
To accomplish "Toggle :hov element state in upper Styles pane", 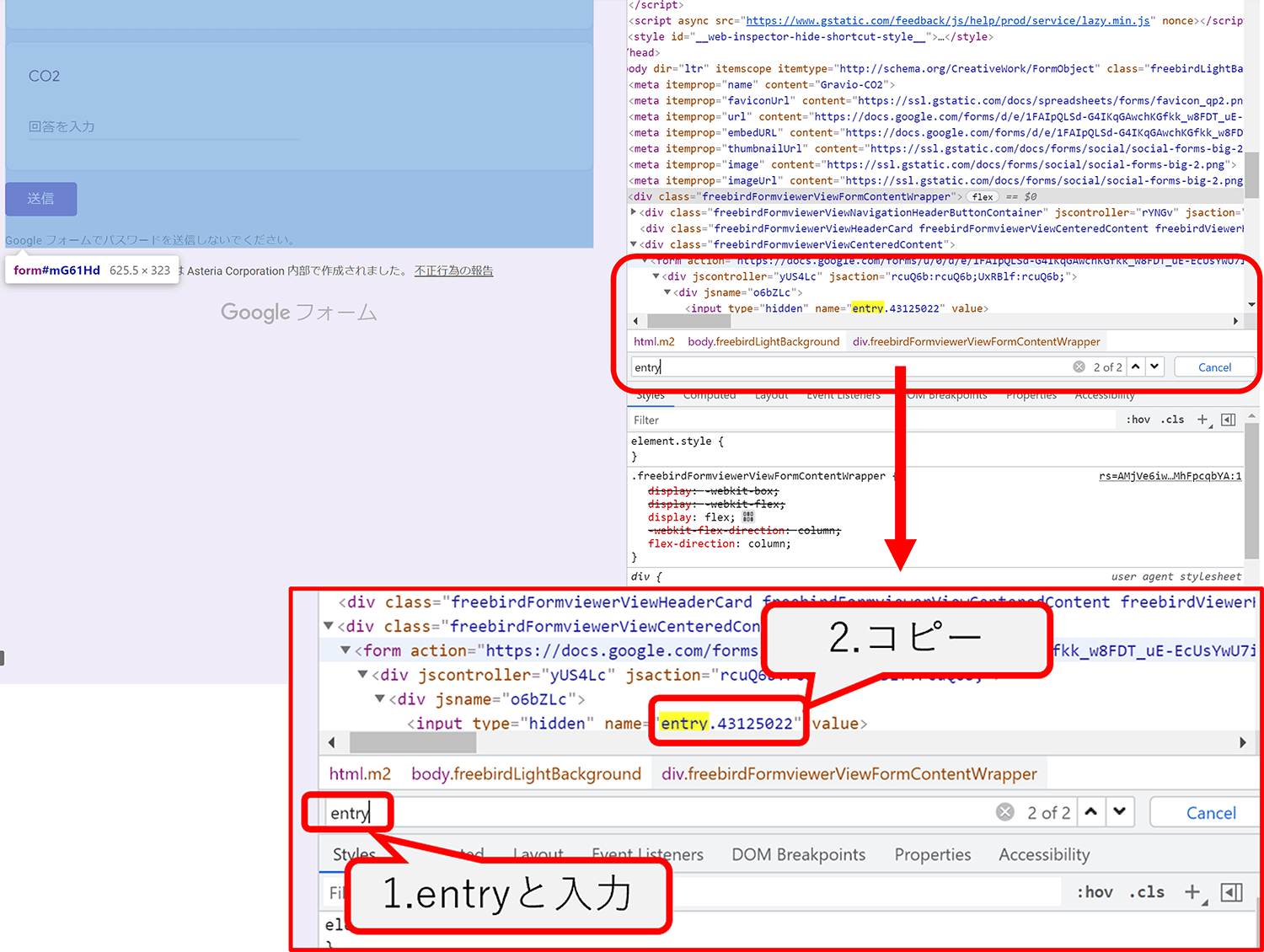I will pyautogui.click(x=1138, y=420).
